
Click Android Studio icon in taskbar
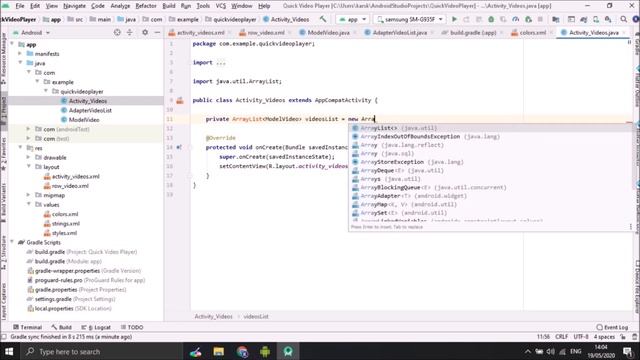tap(288, 351)
